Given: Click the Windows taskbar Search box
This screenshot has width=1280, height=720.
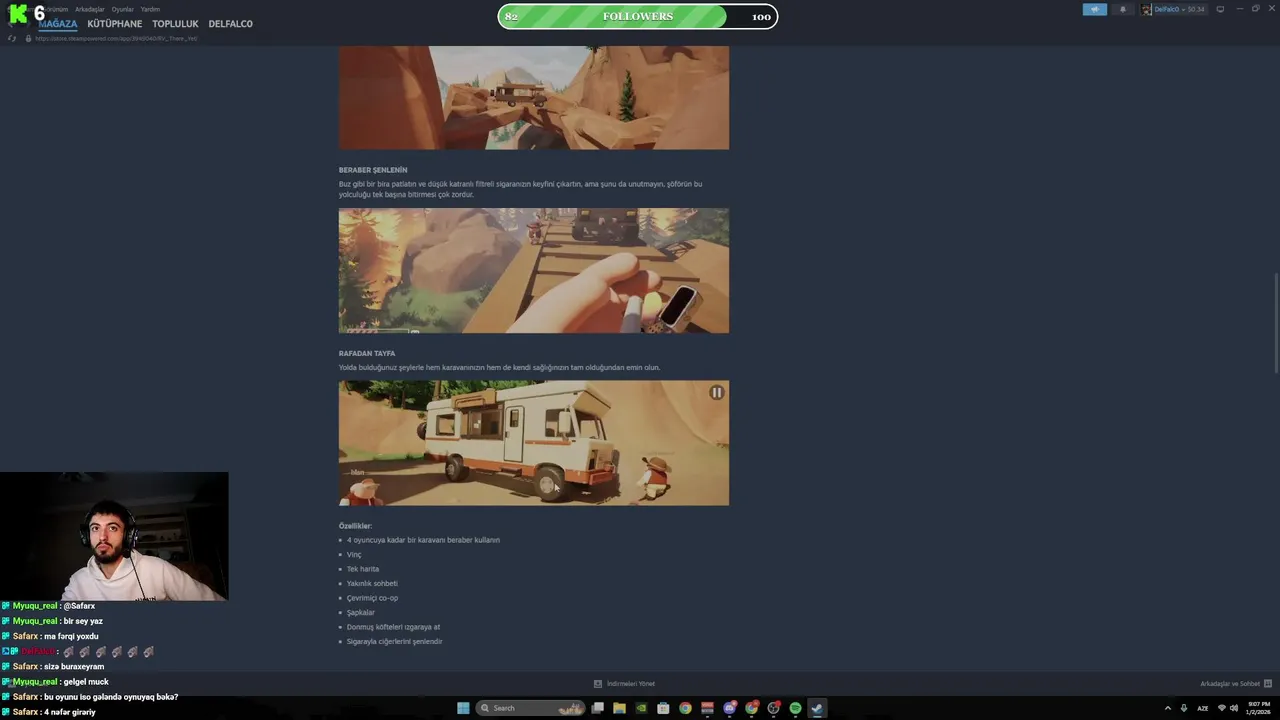Looking at the screenshot, I should coord(531,708).
